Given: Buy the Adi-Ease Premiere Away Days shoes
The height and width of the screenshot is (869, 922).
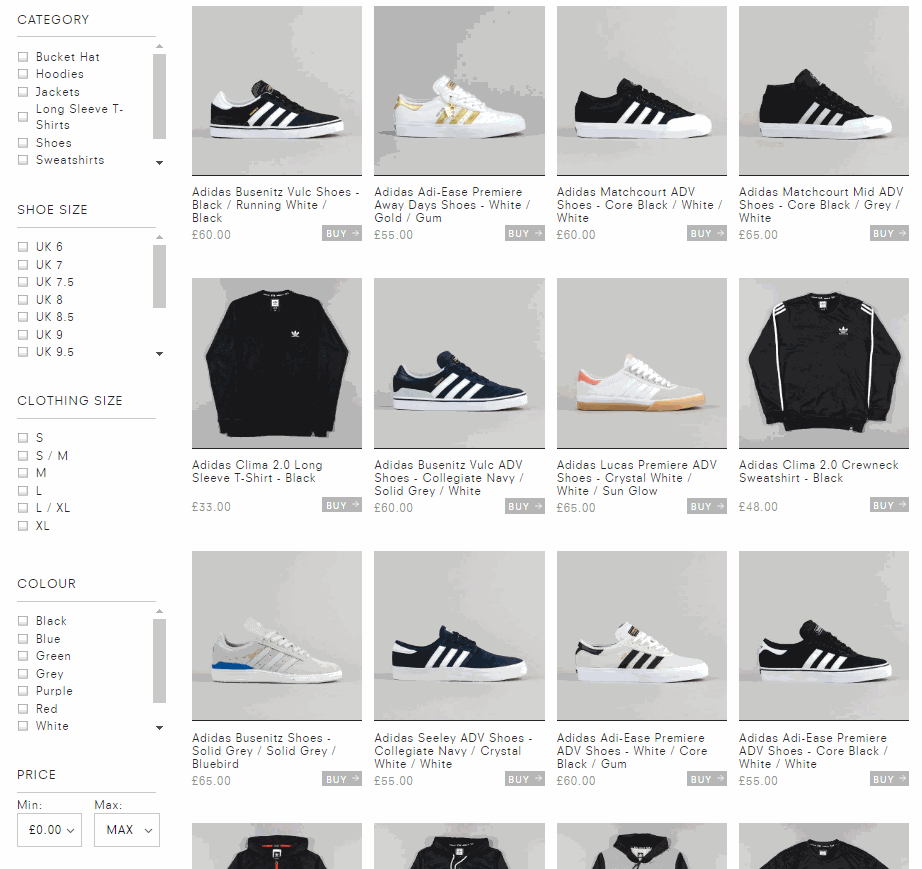Looking at the screenshot, I should [525, 233].
